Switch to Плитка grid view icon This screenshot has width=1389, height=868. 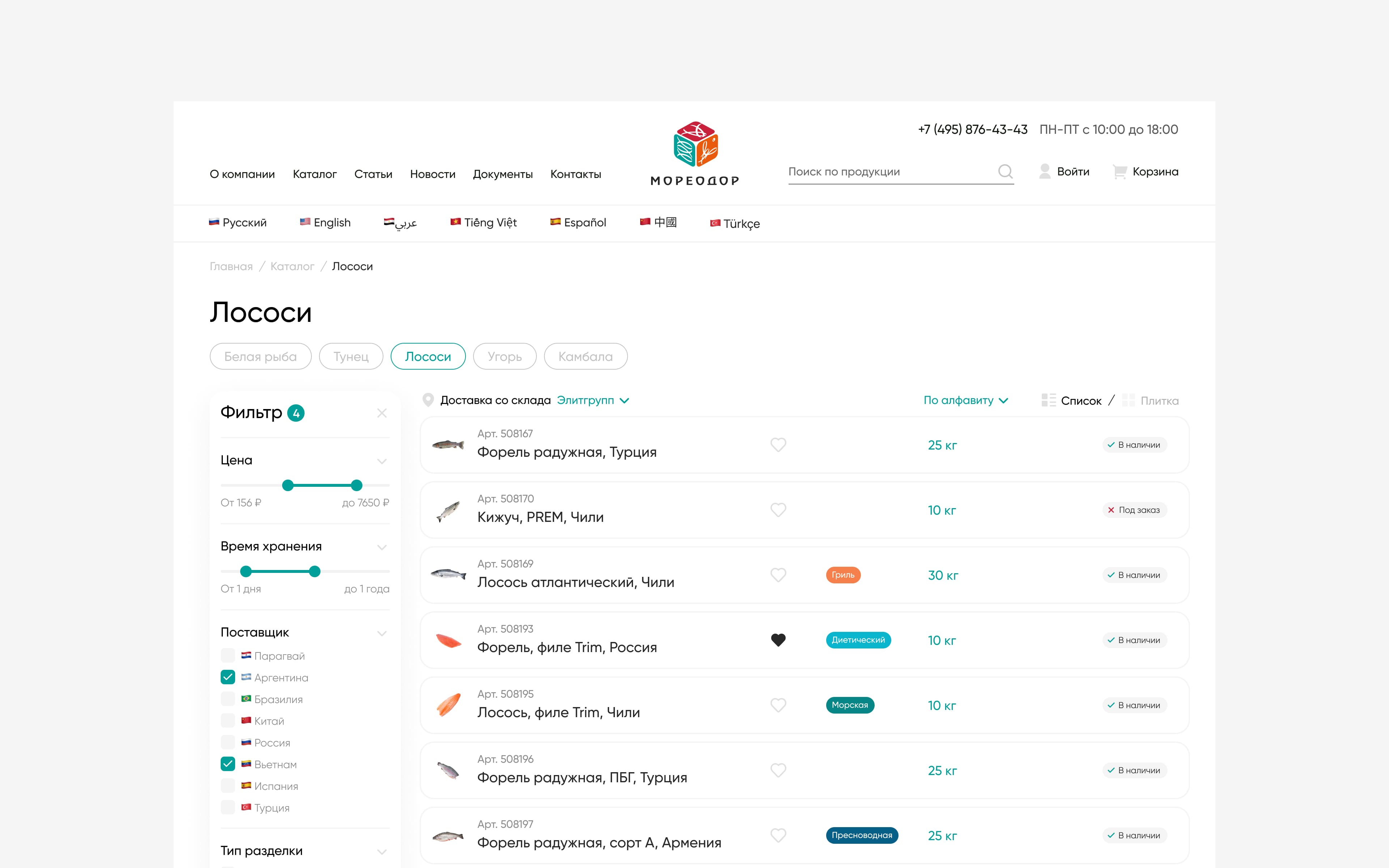(x=1129, y=400)
